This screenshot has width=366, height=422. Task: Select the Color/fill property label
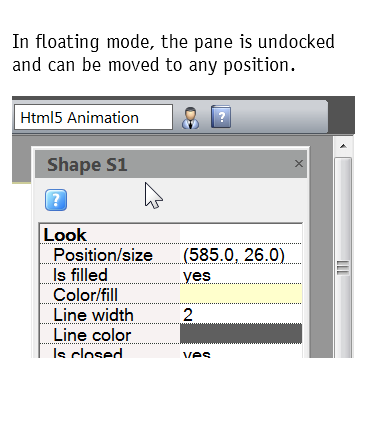[85, 295]
